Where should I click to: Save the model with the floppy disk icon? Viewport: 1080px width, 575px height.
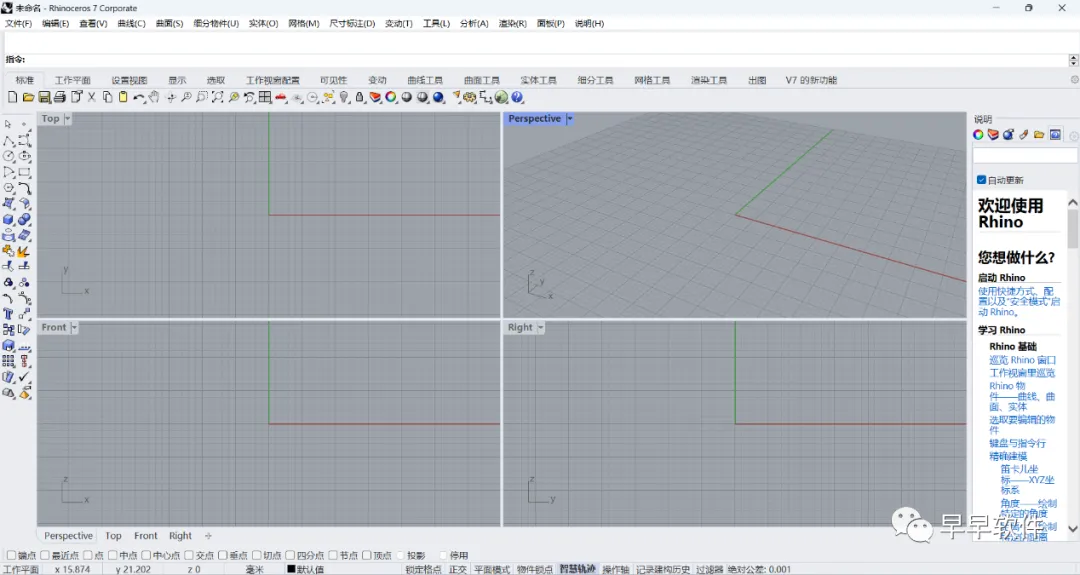(44, 97)
